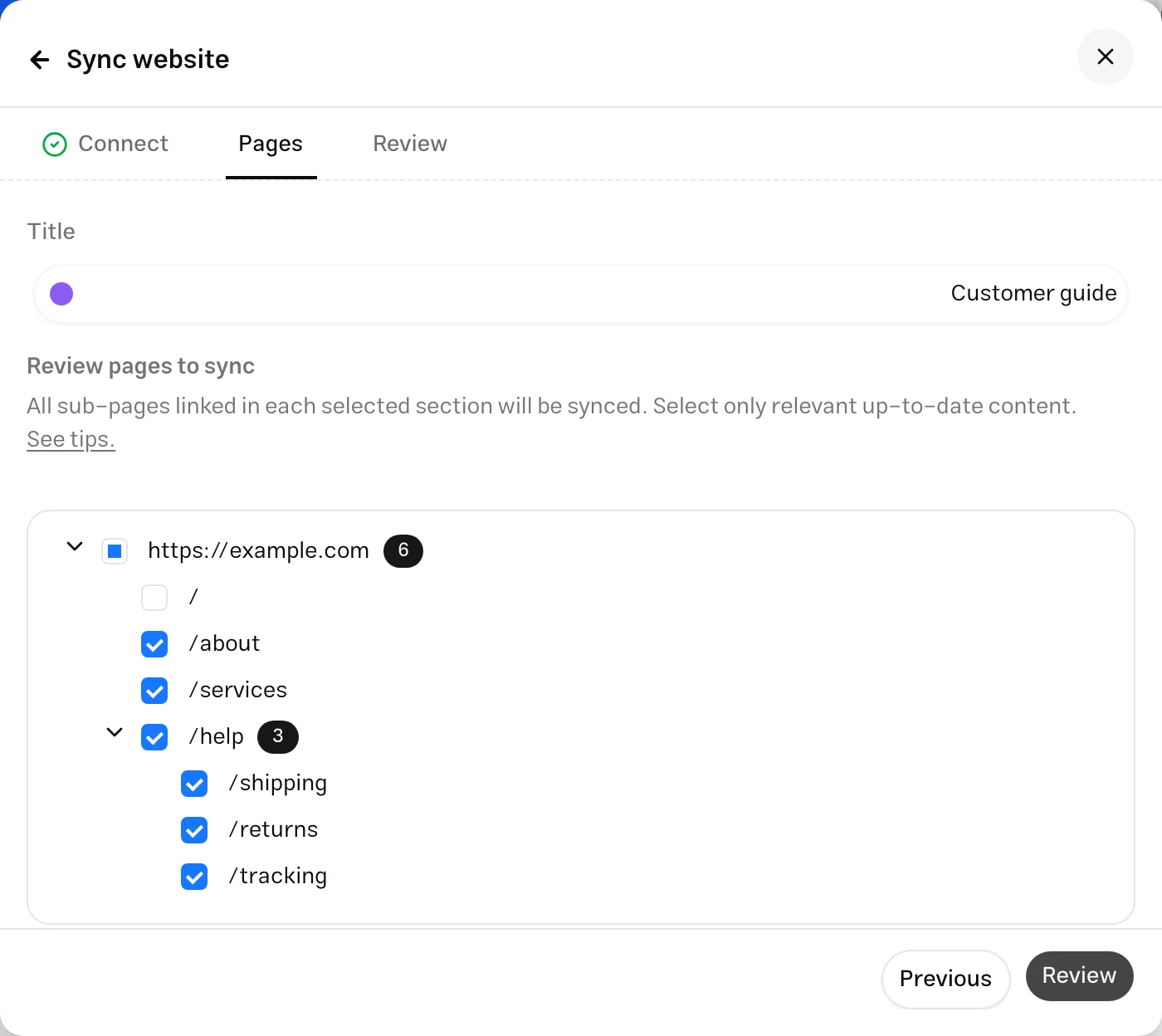This screenshot has height=1036, width=1162.
Task: Open the See tips link
Action: coord(71,439)
